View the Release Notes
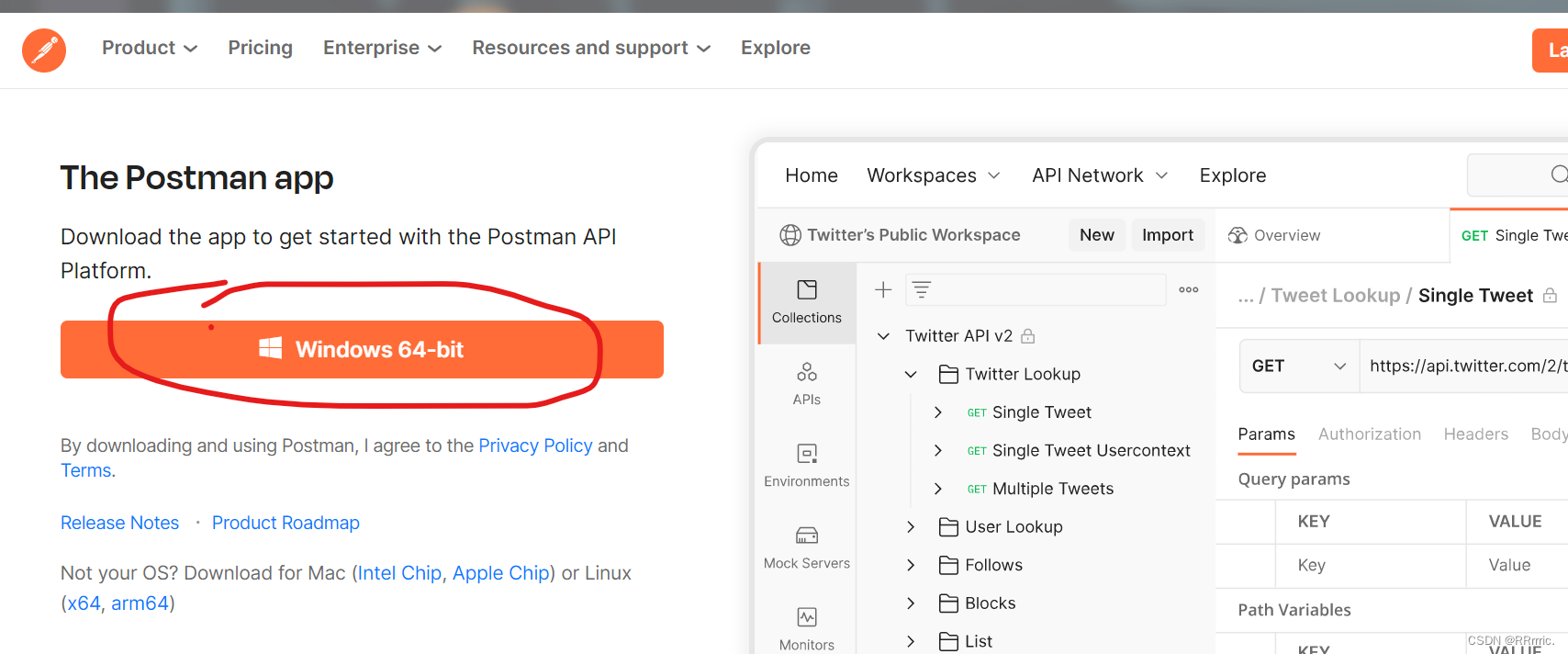Viewport: 1568px width, 654px height. coord(120,523)
